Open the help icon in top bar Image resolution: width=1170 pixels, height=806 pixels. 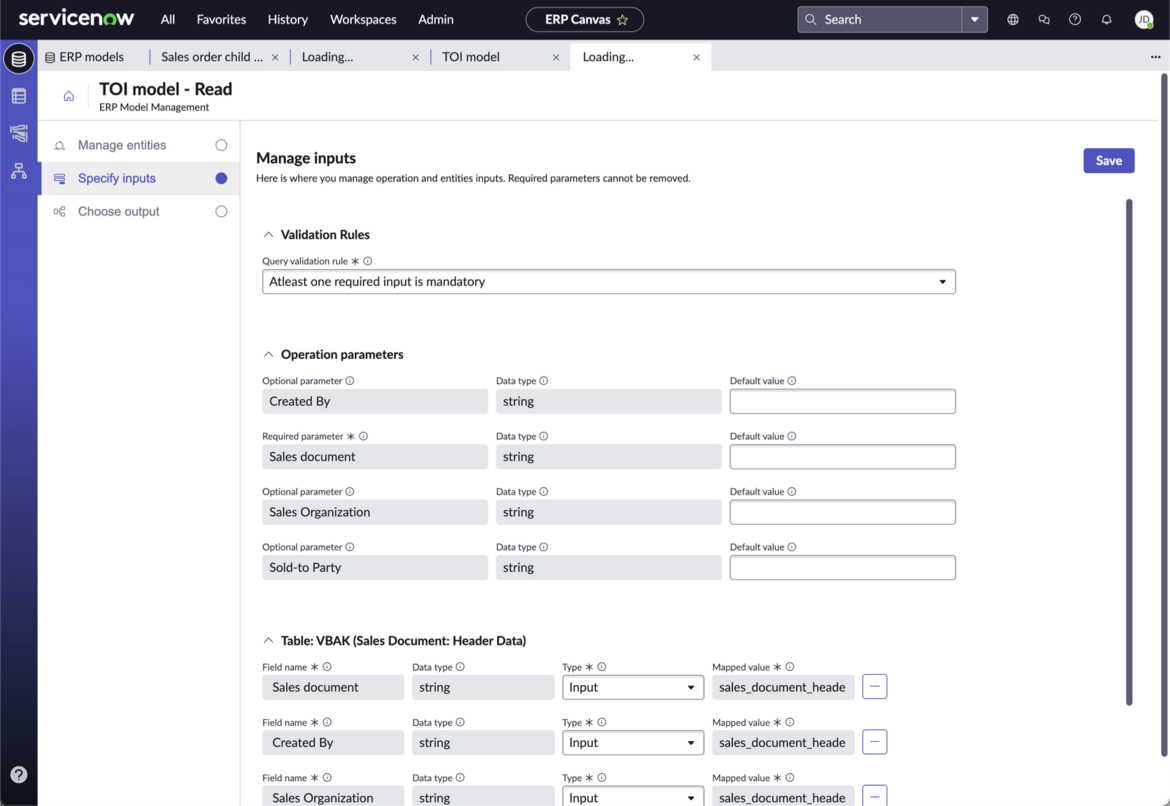click(1074, 19)
